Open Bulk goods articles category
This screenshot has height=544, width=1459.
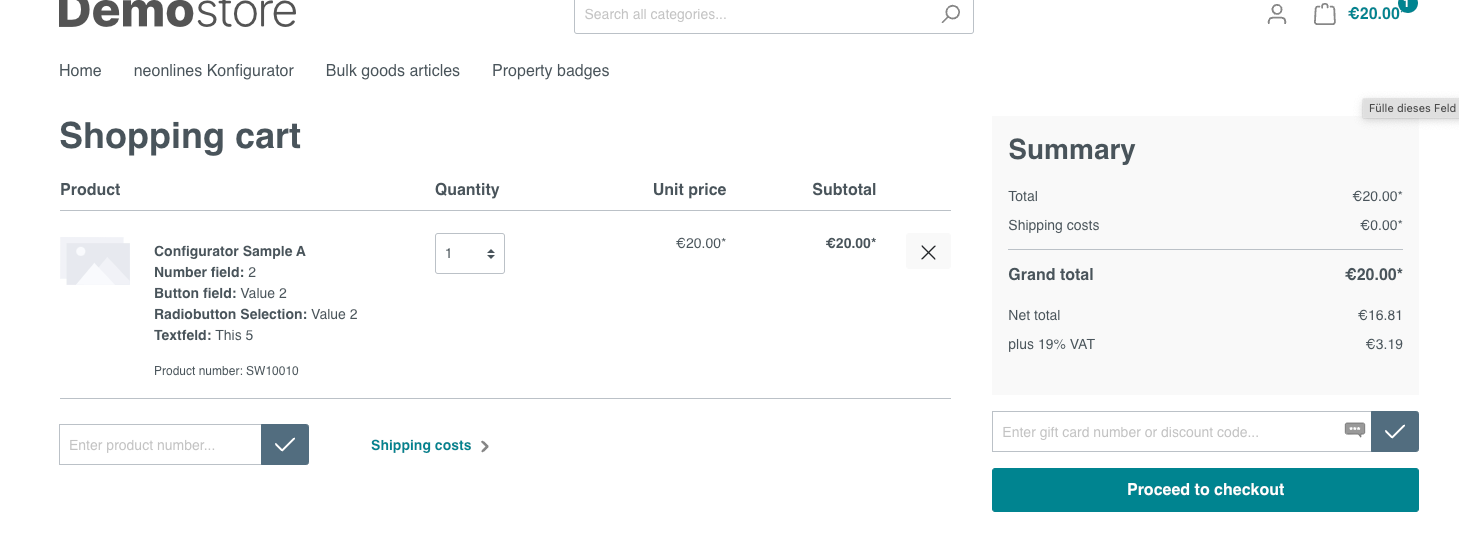pyautogui.click(x=393, y=71)
